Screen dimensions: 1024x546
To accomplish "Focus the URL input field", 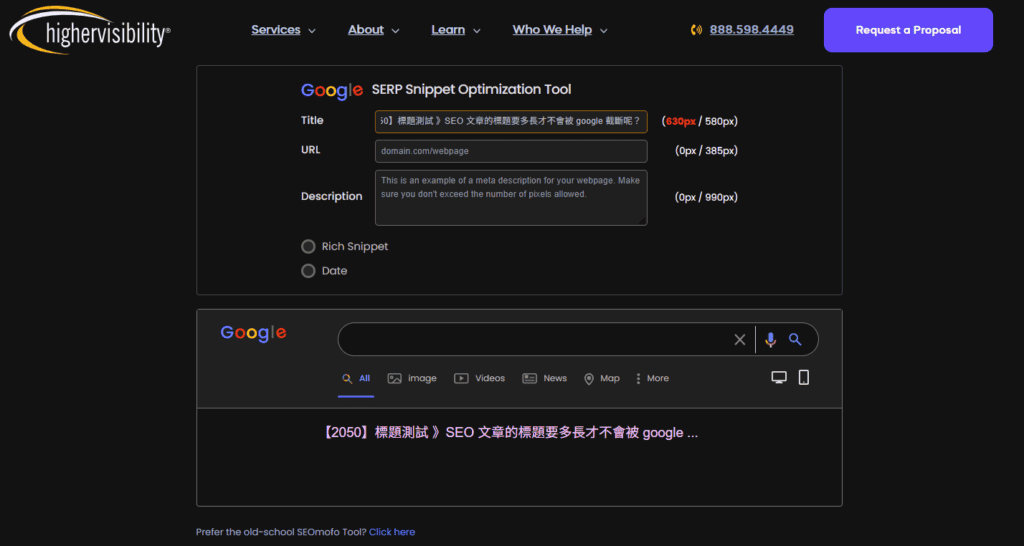I will click(x=511, y=151).
